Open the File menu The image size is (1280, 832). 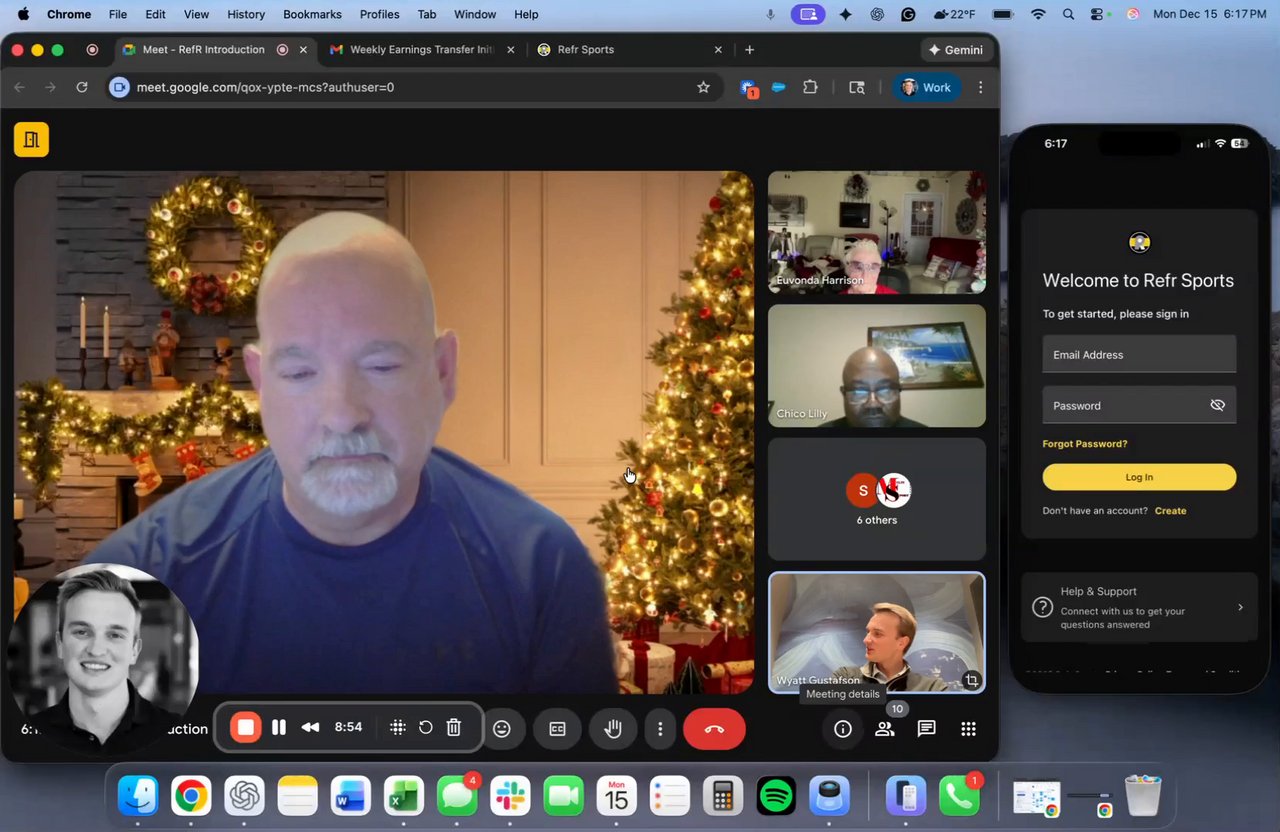point(118,14)
